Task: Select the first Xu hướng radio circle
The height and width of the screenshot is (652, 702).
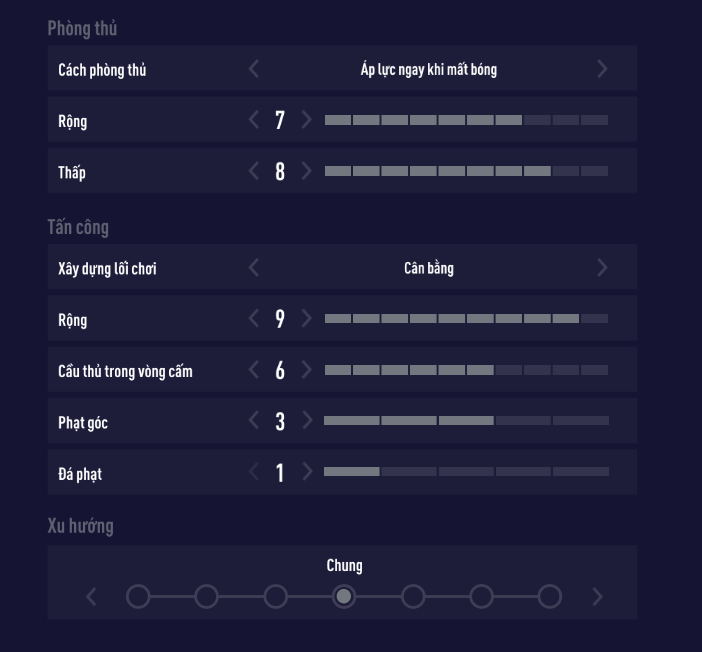Action: 138,597
